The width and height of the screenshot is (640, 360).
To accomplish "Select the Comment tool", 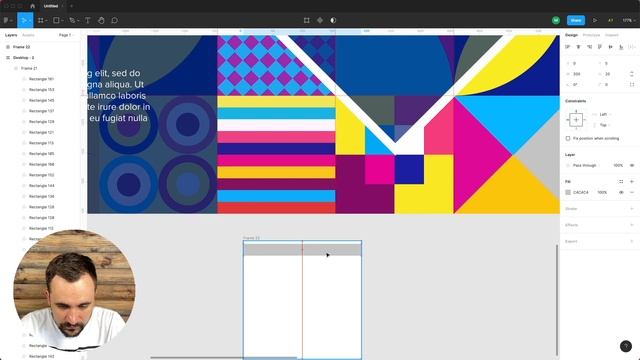I will (x=115, y=20).
